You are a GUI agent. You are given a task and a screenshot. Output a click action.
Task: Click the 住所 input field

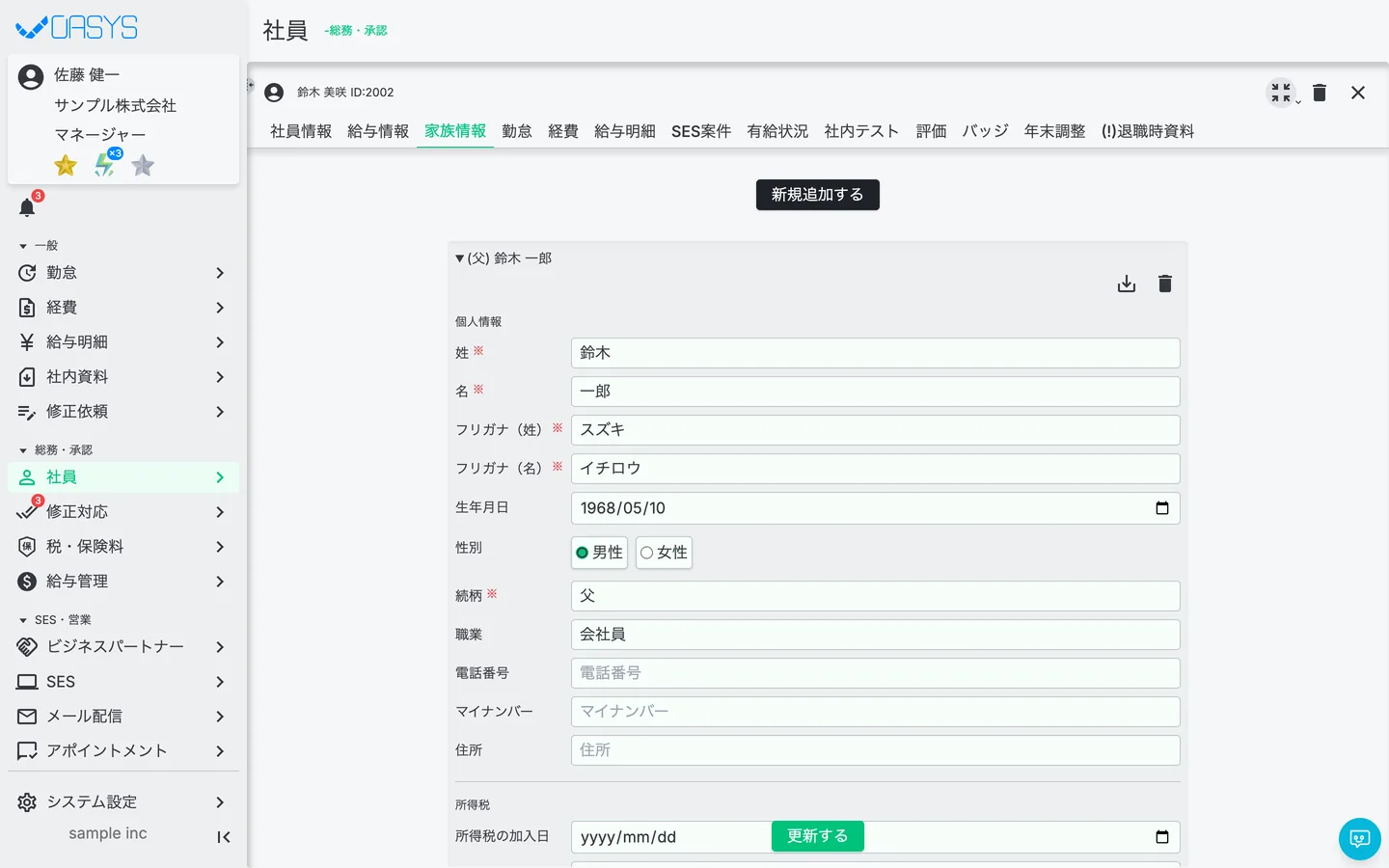(876, 750)
